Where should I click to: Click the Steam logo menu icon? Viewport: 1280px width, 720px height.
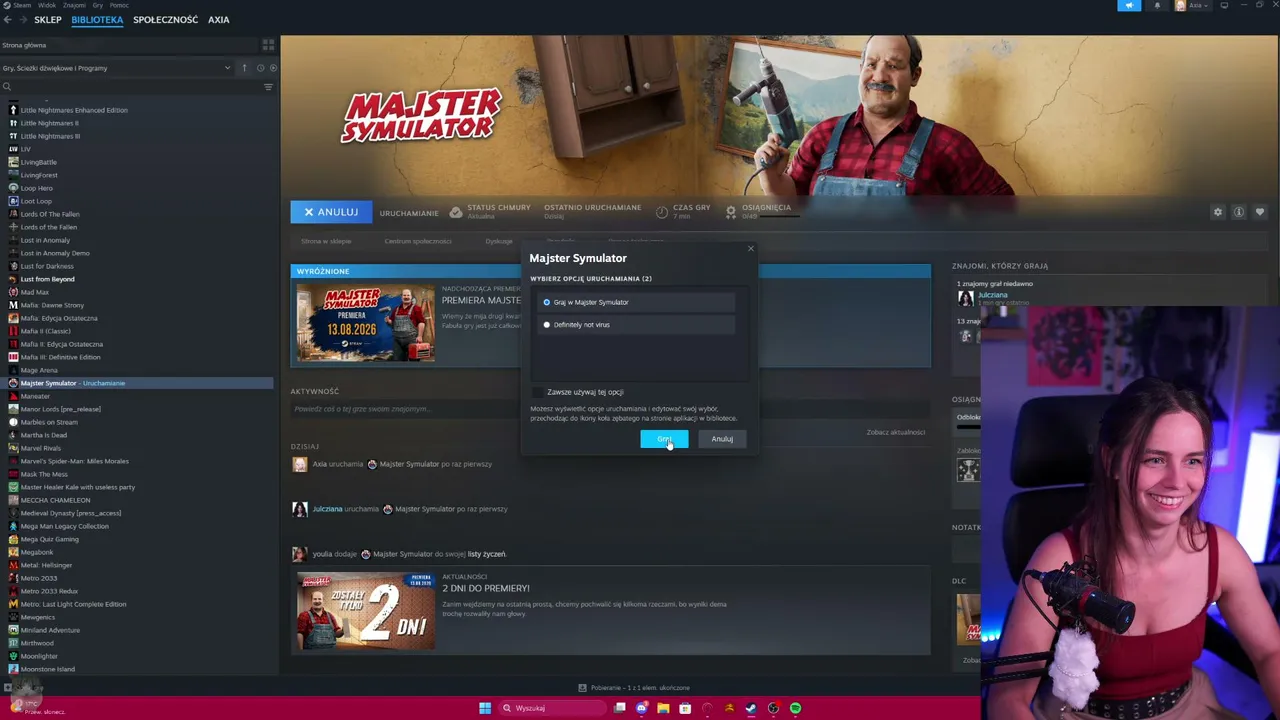point(6,5)
